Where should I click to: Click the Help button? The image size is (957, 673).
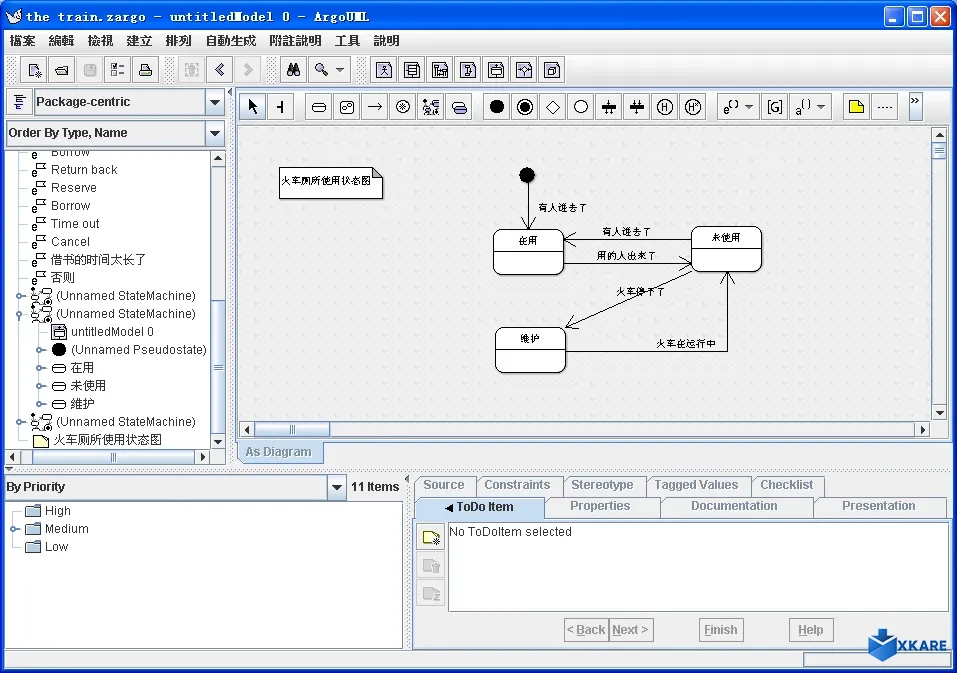[x=811, y=630]
